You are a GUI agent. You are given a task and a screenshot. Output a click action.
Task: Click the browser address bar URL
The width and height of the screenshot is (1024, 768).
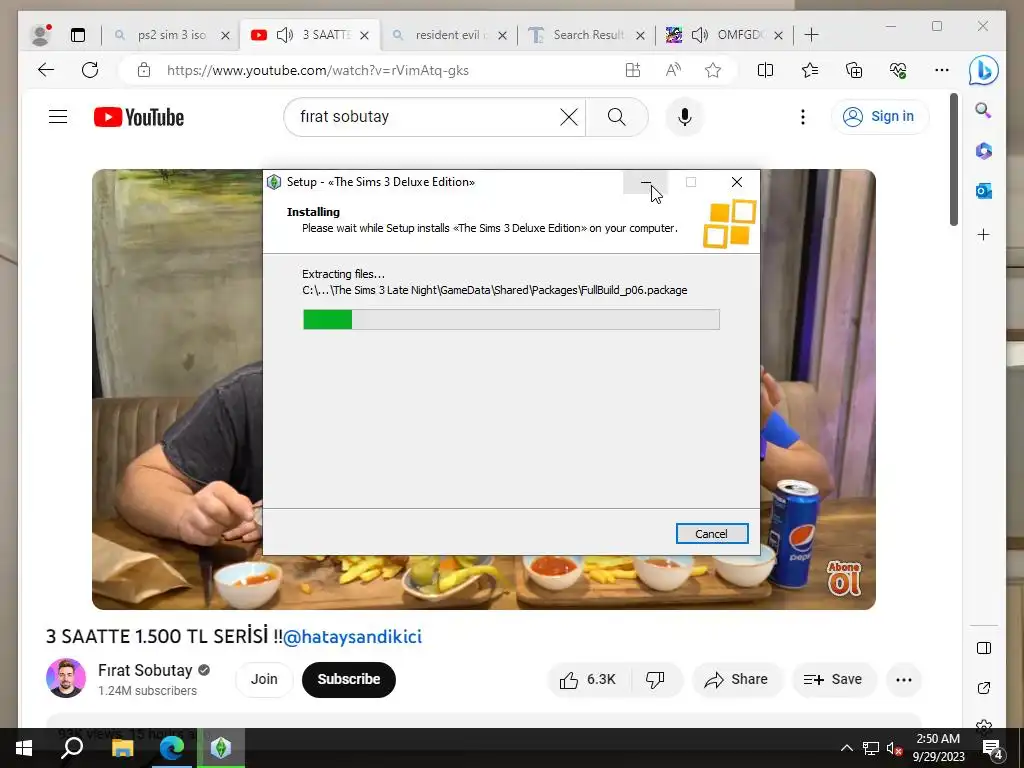click(318, 71)
